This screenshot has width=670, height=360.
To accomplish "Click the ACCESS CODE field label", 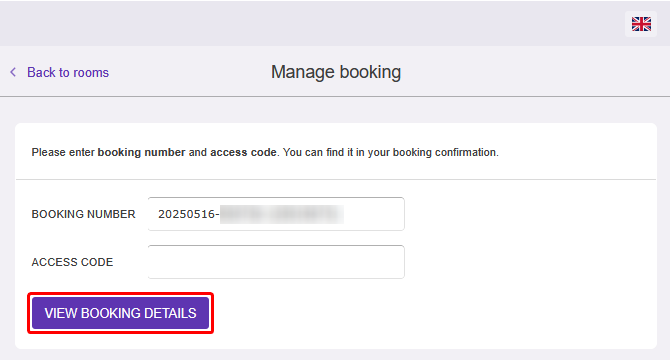I will tap(72, 262).
